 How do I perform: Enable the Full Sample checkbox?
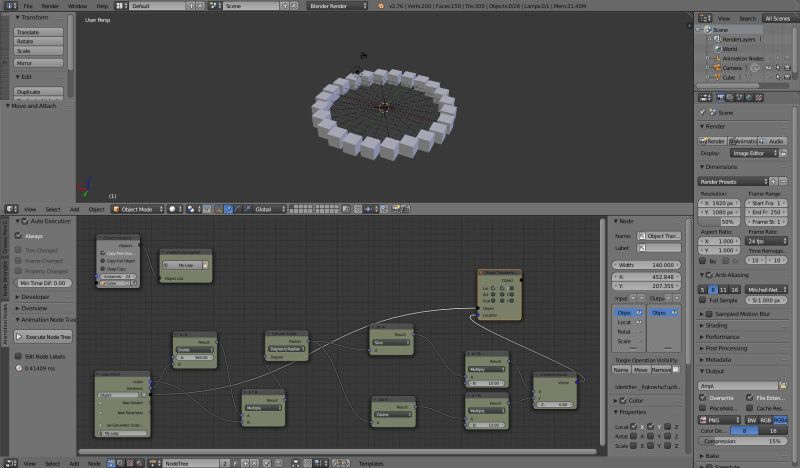[703, 300]
